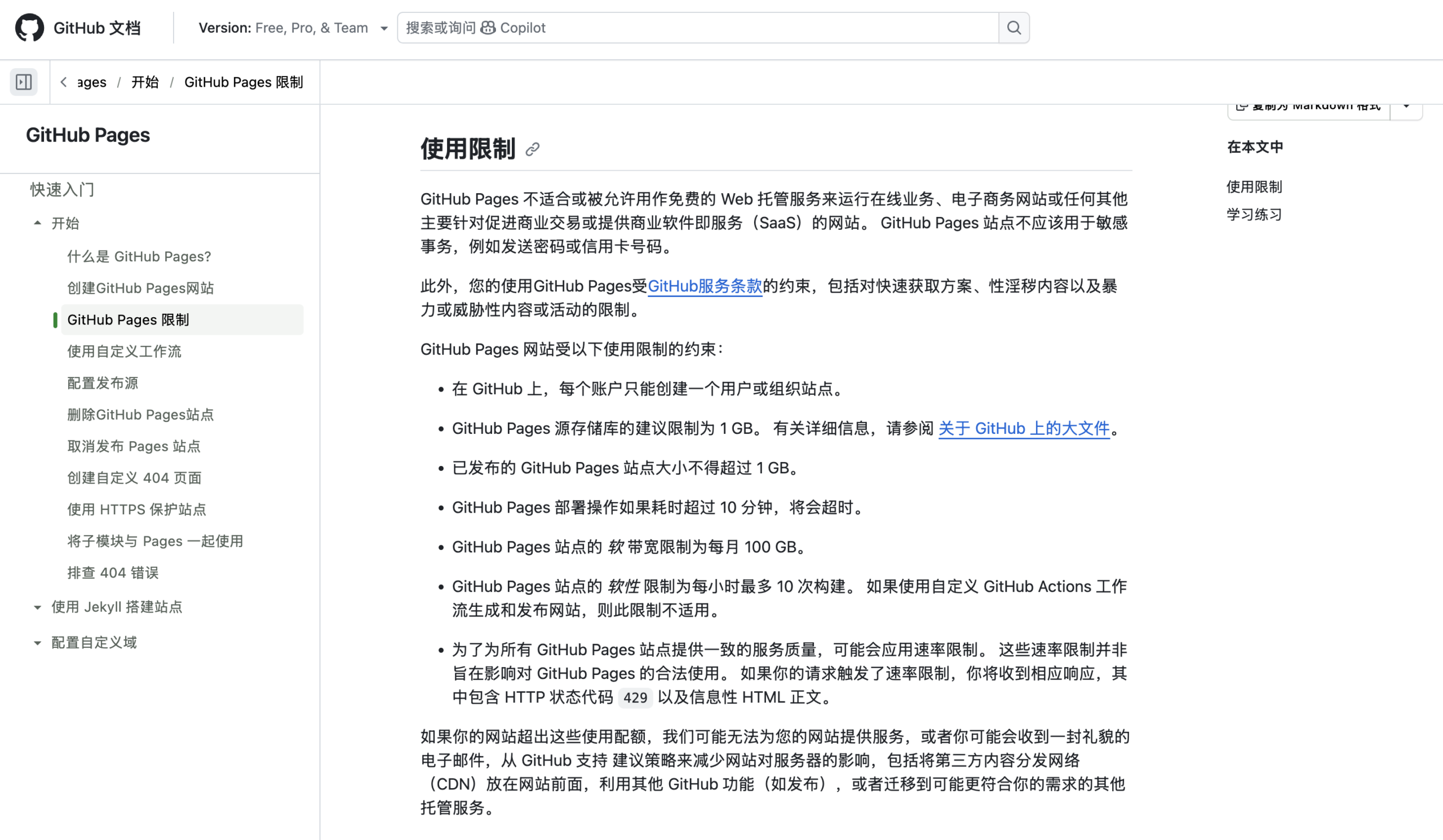The width and height of the screenshot is (1443, 840).
Task: Go to Pages breadcrumb link
Action: [92, 82]
